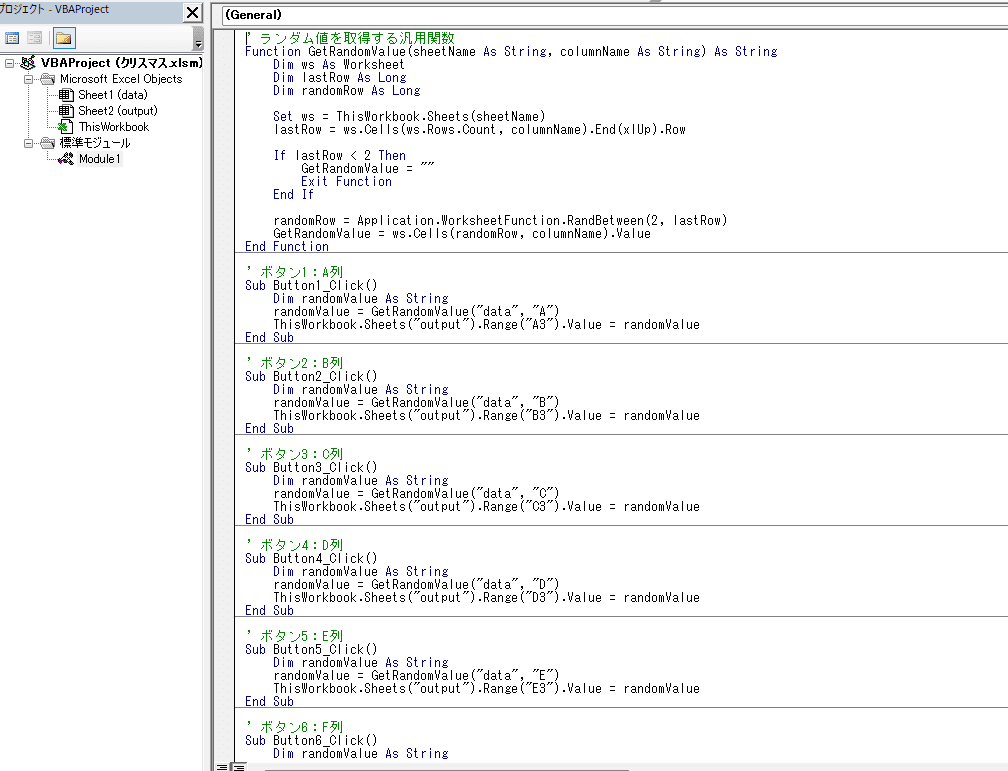1008x771 pixels.
Task: Click the 'Dim lastRow As Long' line
Action: 339,78
